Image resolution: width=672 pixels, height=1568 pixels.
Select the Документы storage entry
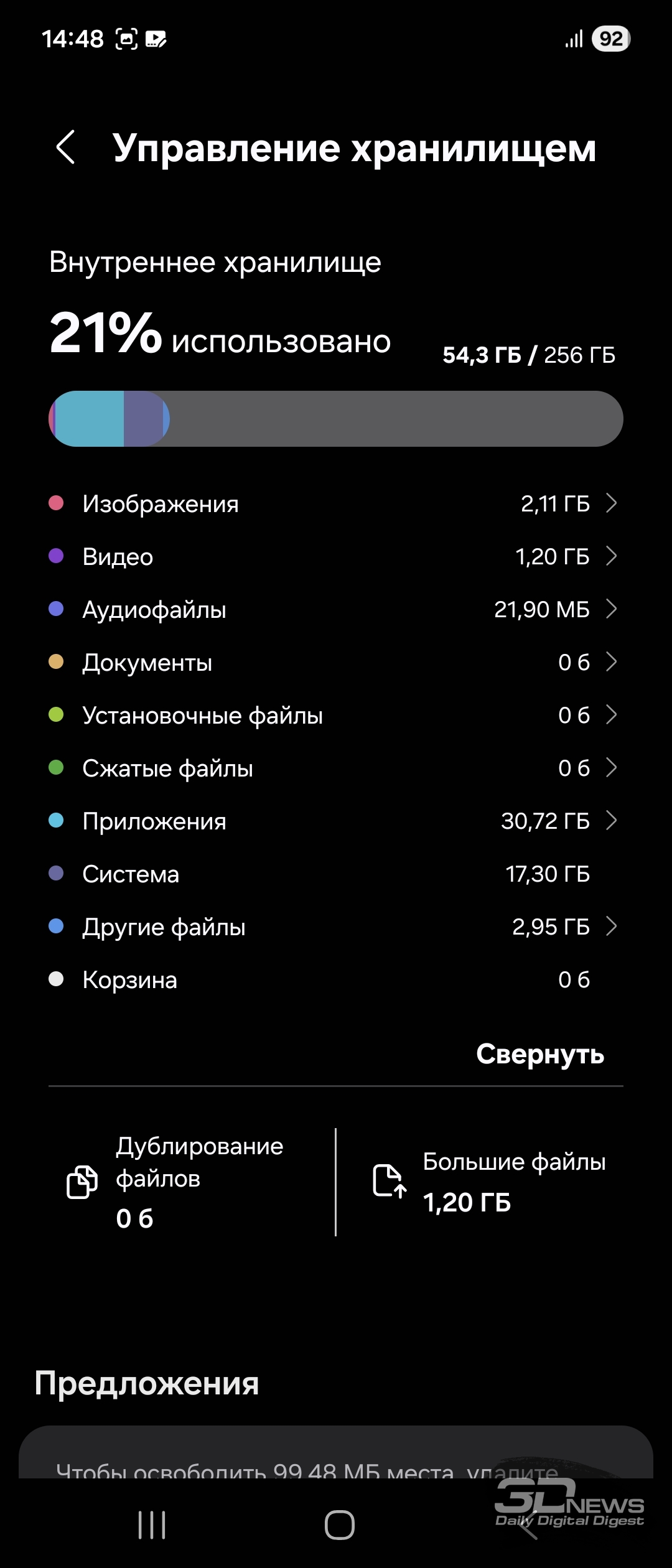[x=336, y=662]
